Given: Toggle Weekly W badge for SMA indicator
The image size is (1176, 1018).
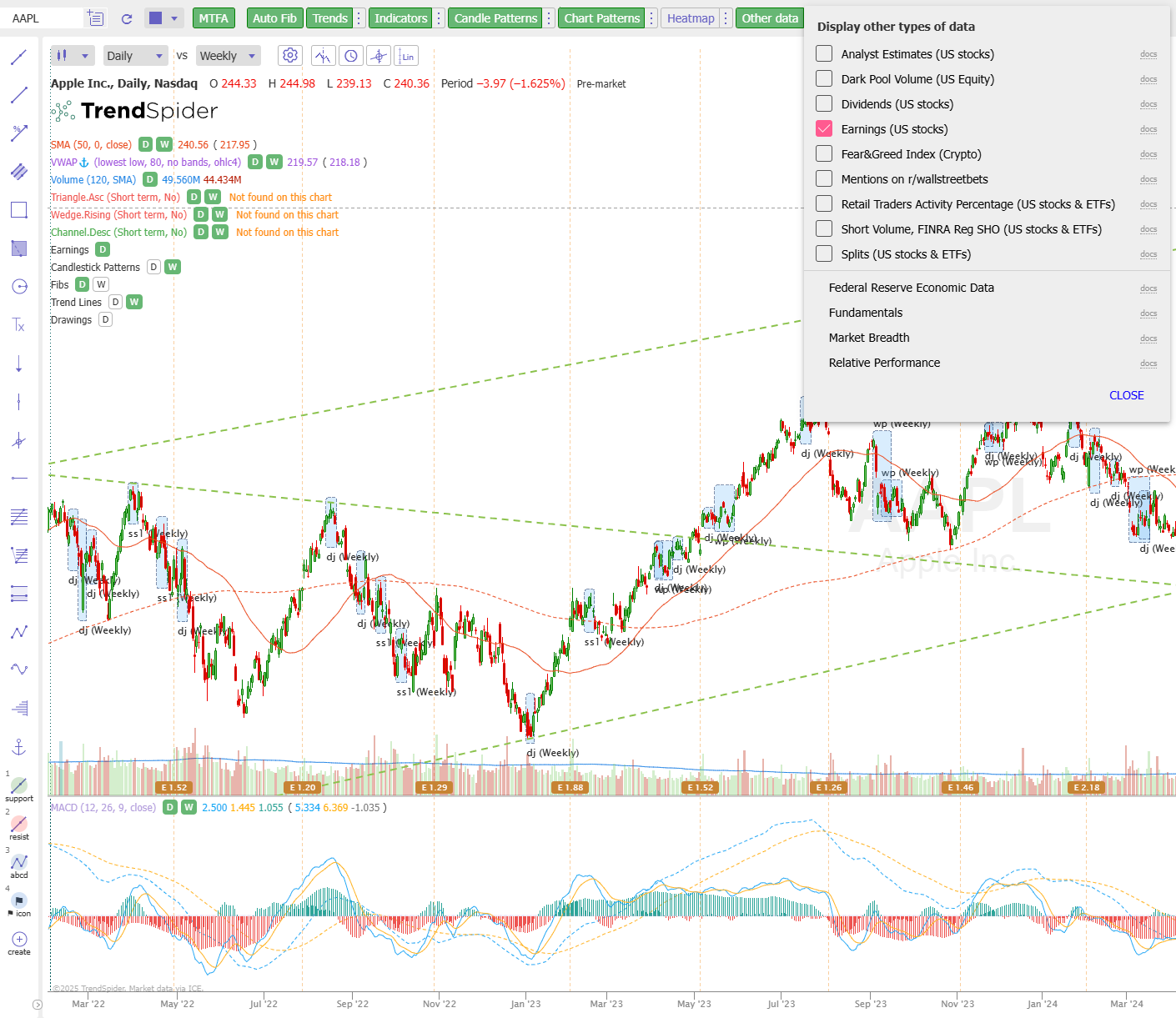Looking at the screenshot, I should [164, 144].
